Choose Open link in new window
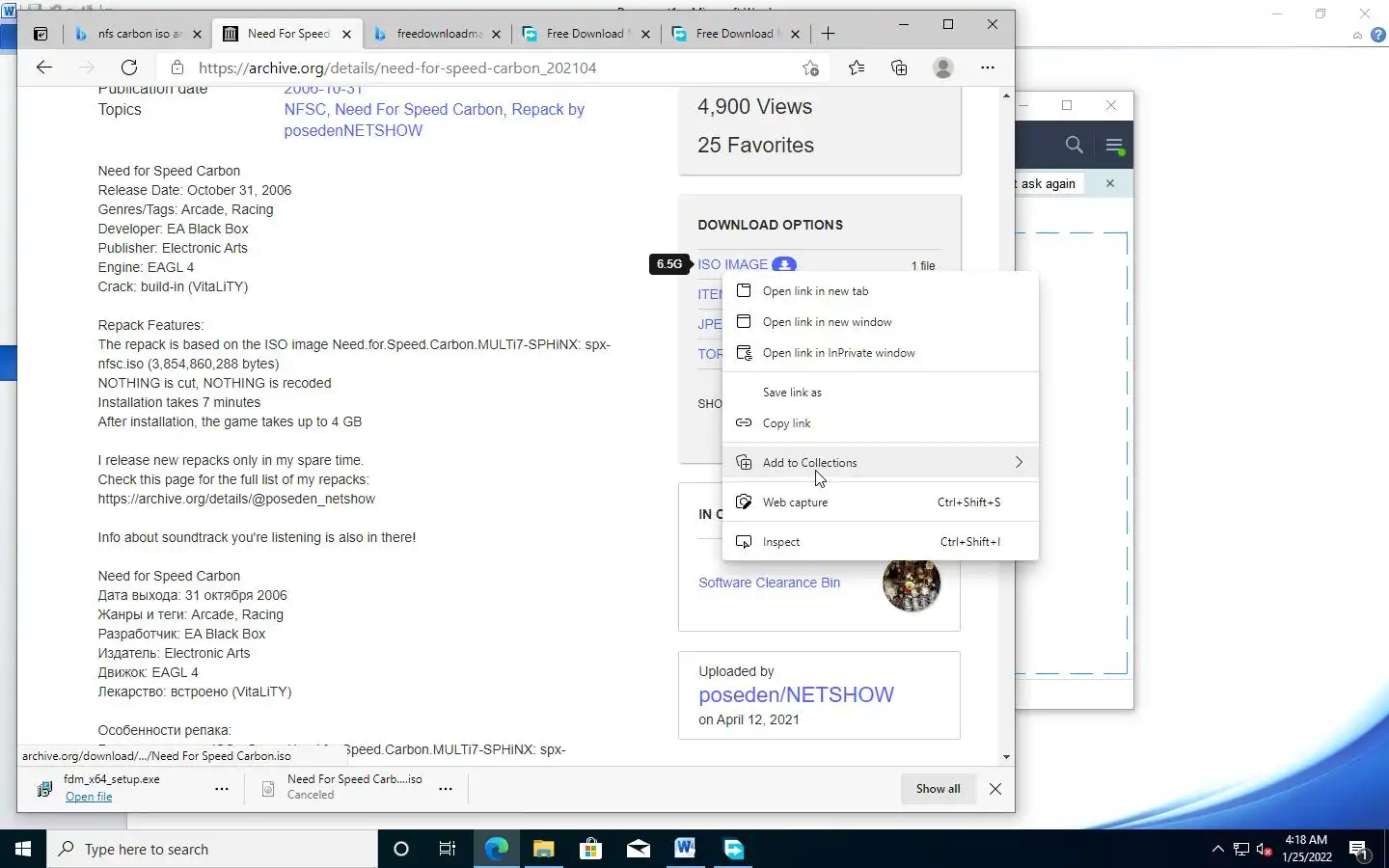The height and width of the screenshot is (868, 1389). pos(881,322)
